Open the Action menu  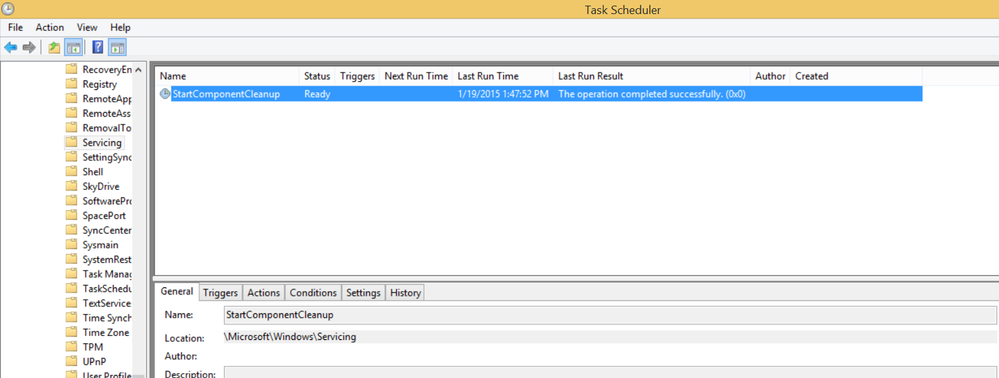50,27
